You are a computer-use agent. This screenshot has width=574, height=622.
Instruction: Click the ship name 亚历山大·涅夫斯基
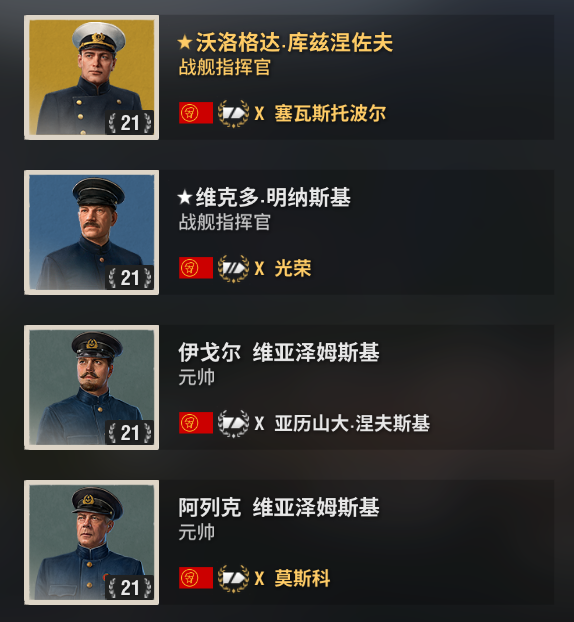tap(352, 423)
